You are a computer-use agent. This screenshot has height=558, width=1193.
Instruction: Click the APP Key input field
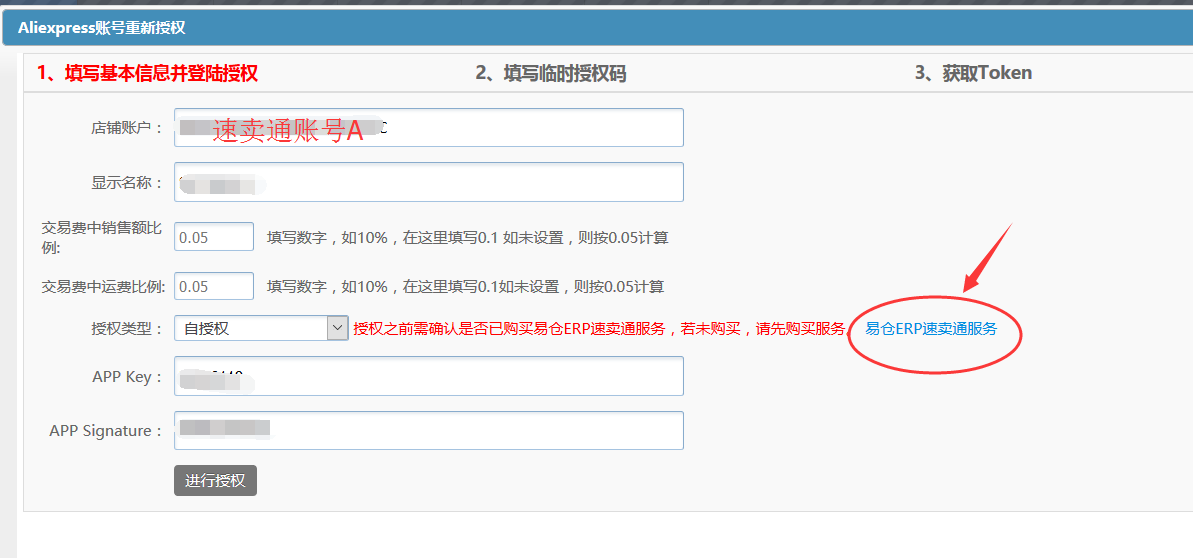(x=428, y=376)
